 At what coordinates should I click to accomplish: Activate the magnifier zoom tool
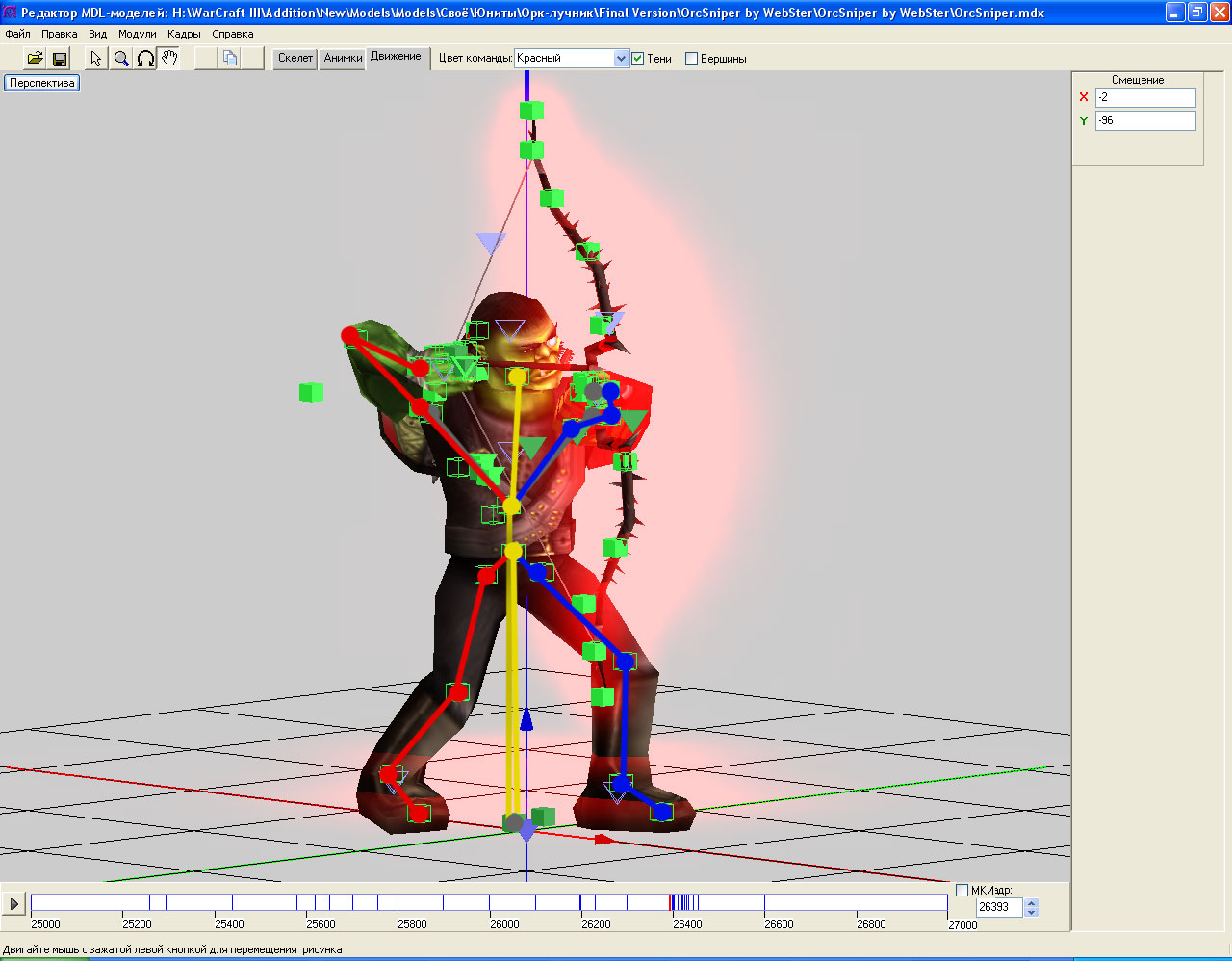pyautogui.click(x=121, y=59)
